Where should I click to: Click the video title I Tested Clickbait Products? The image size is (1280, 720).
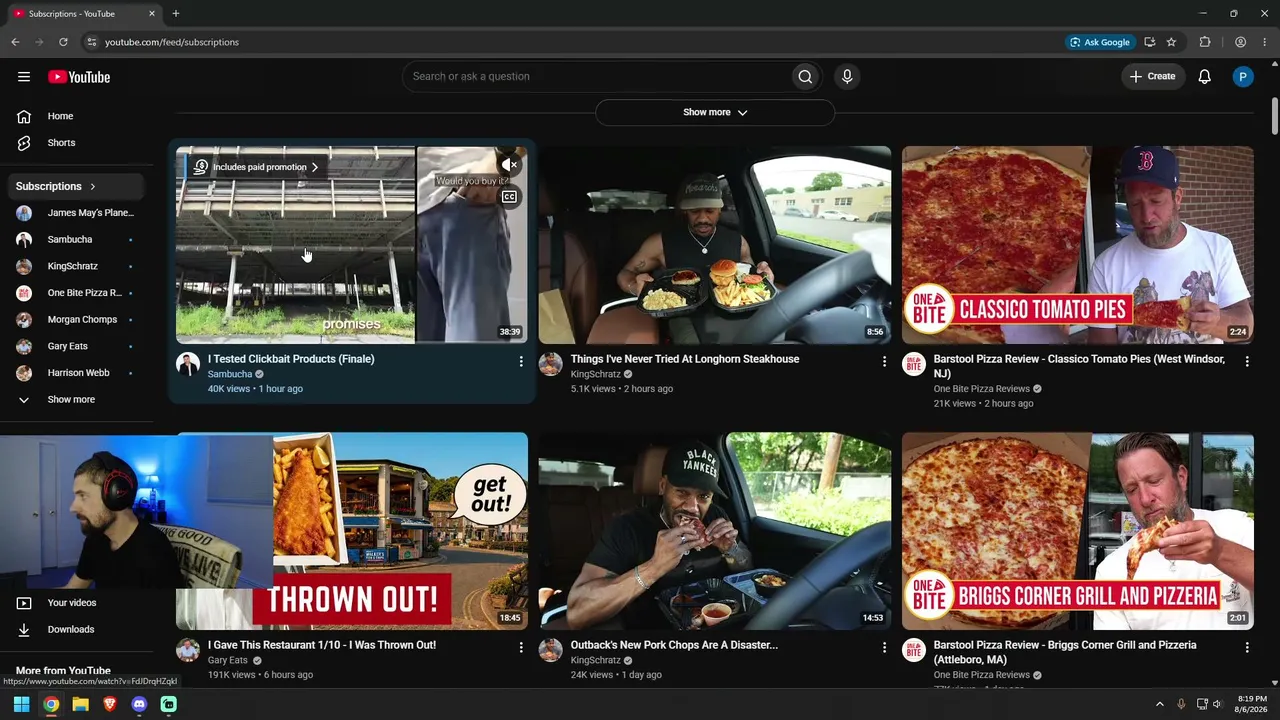click(x=291, y=359)
